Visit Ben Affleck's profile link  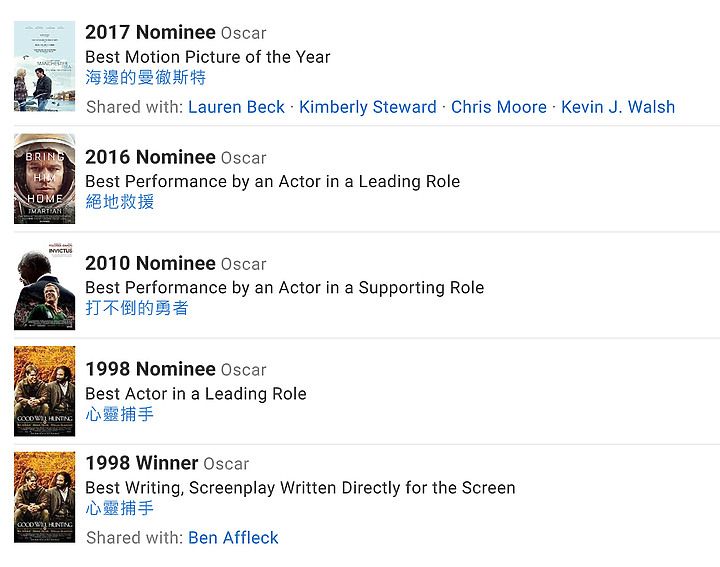pos(233,538)
